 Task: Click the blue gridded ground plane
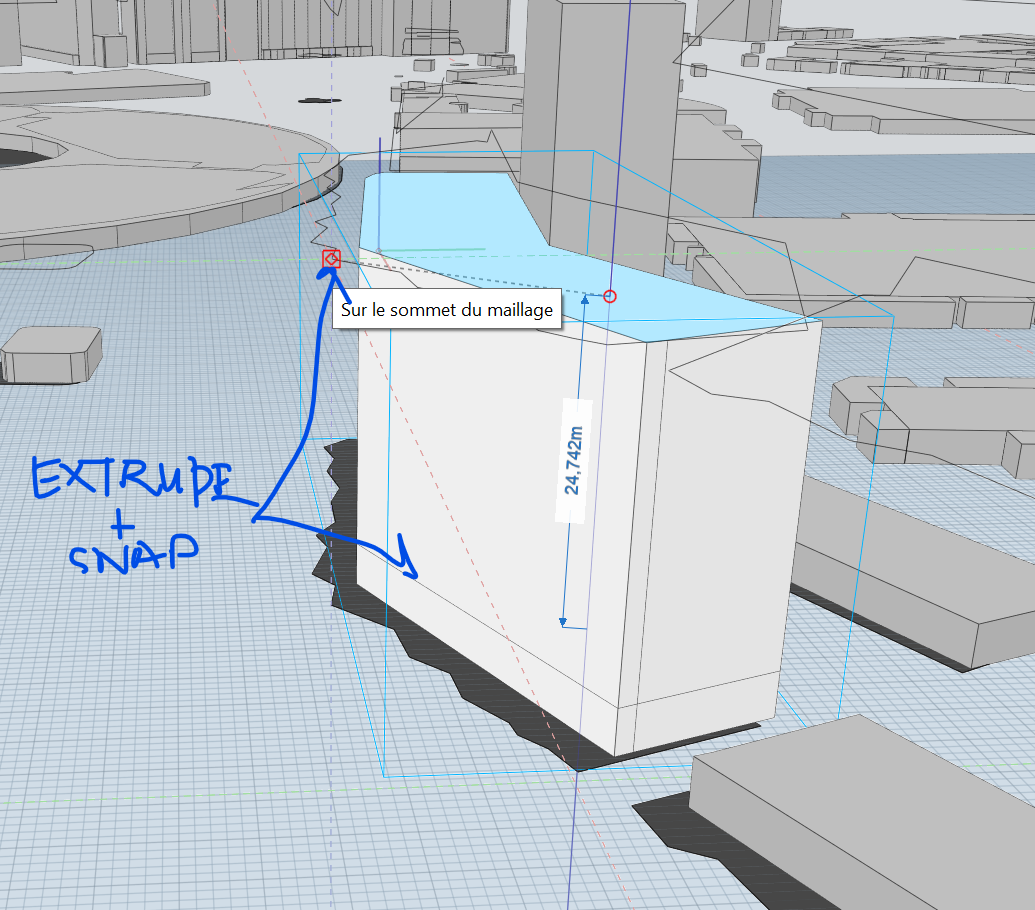click(150, 700)
